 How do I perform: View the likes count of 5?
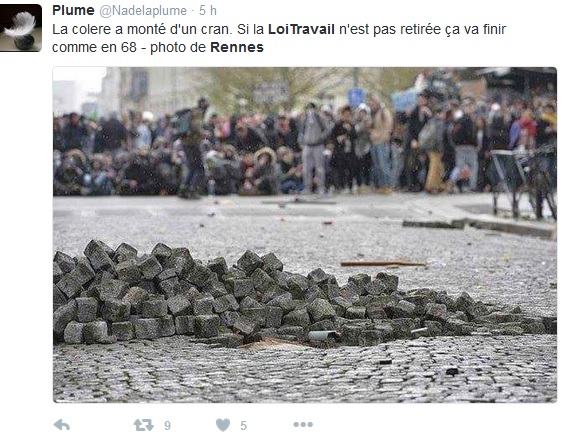244,426
